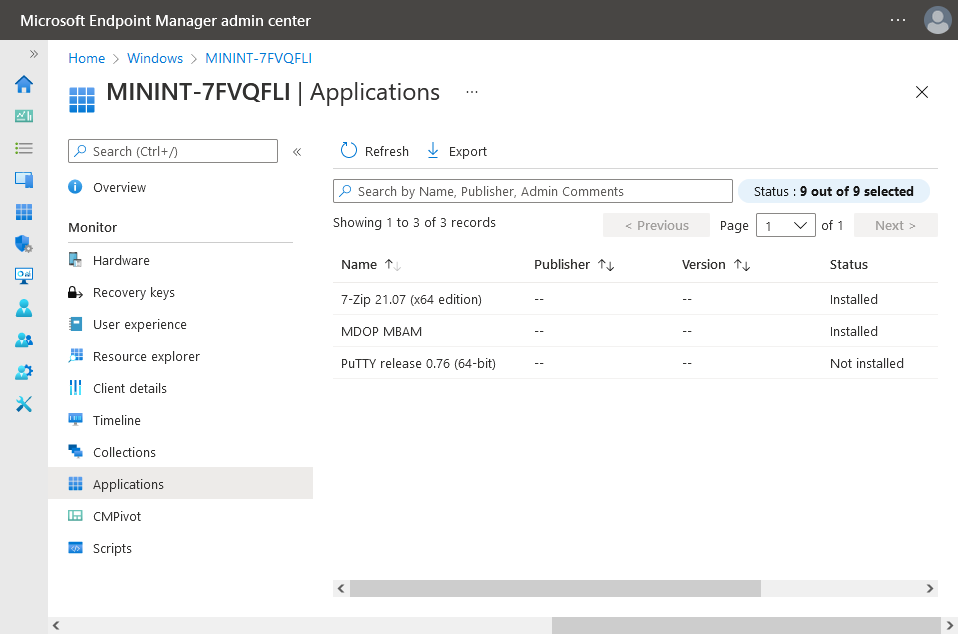Open the Overview menu item
958x634 pixels.
(180, 187)
